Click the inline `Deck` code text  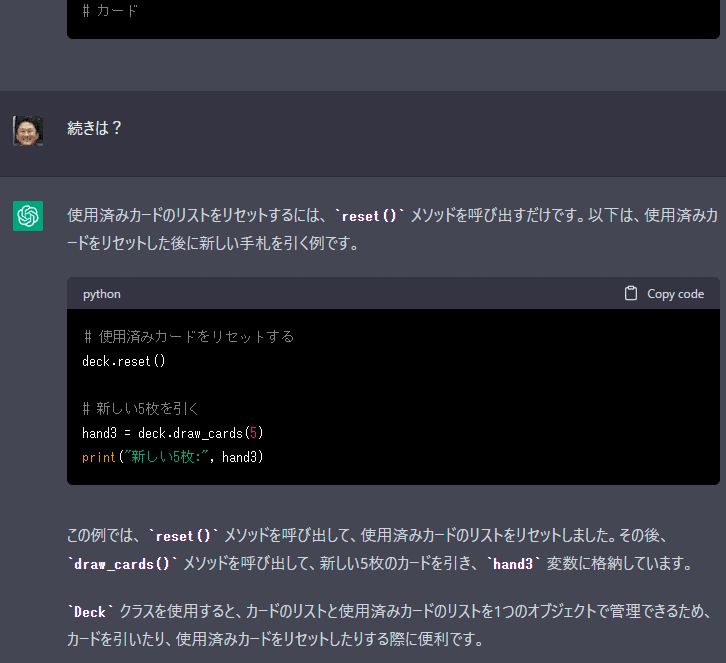coord(90,612)
